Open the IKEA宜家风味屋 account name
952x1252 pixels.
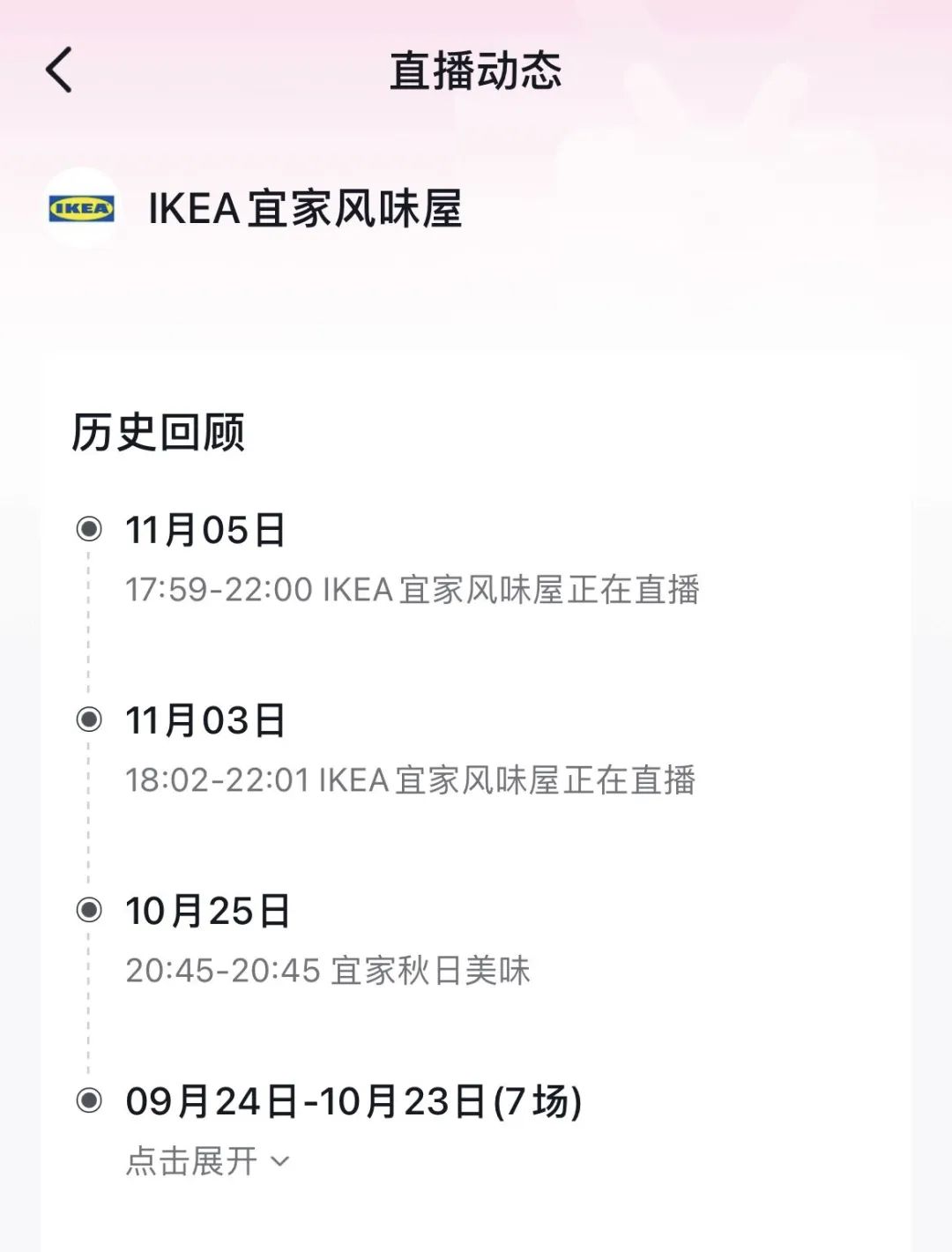point(305,210)
